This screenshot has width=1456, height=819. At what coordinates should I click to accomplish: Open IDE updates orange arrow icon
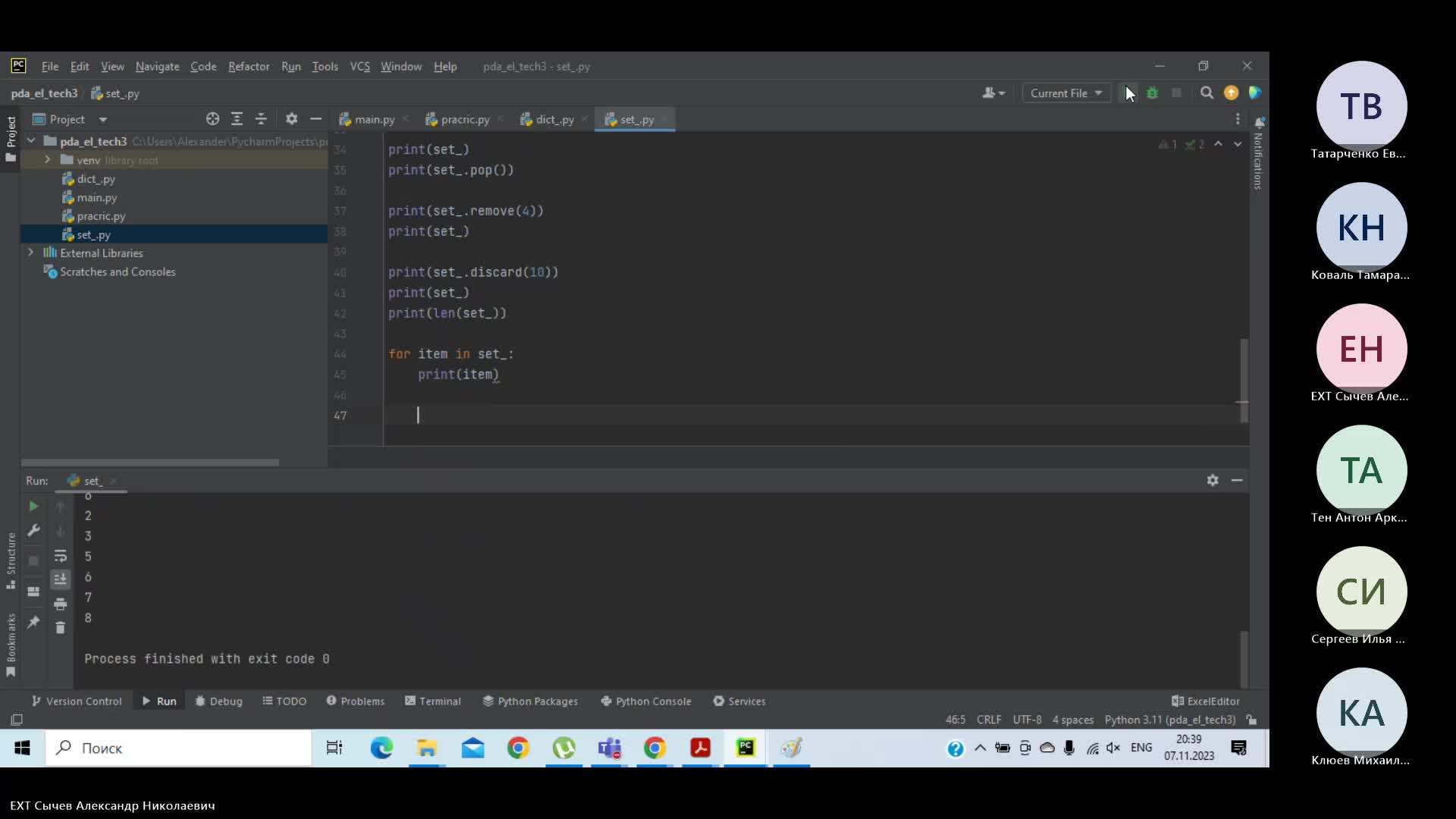1231,93
